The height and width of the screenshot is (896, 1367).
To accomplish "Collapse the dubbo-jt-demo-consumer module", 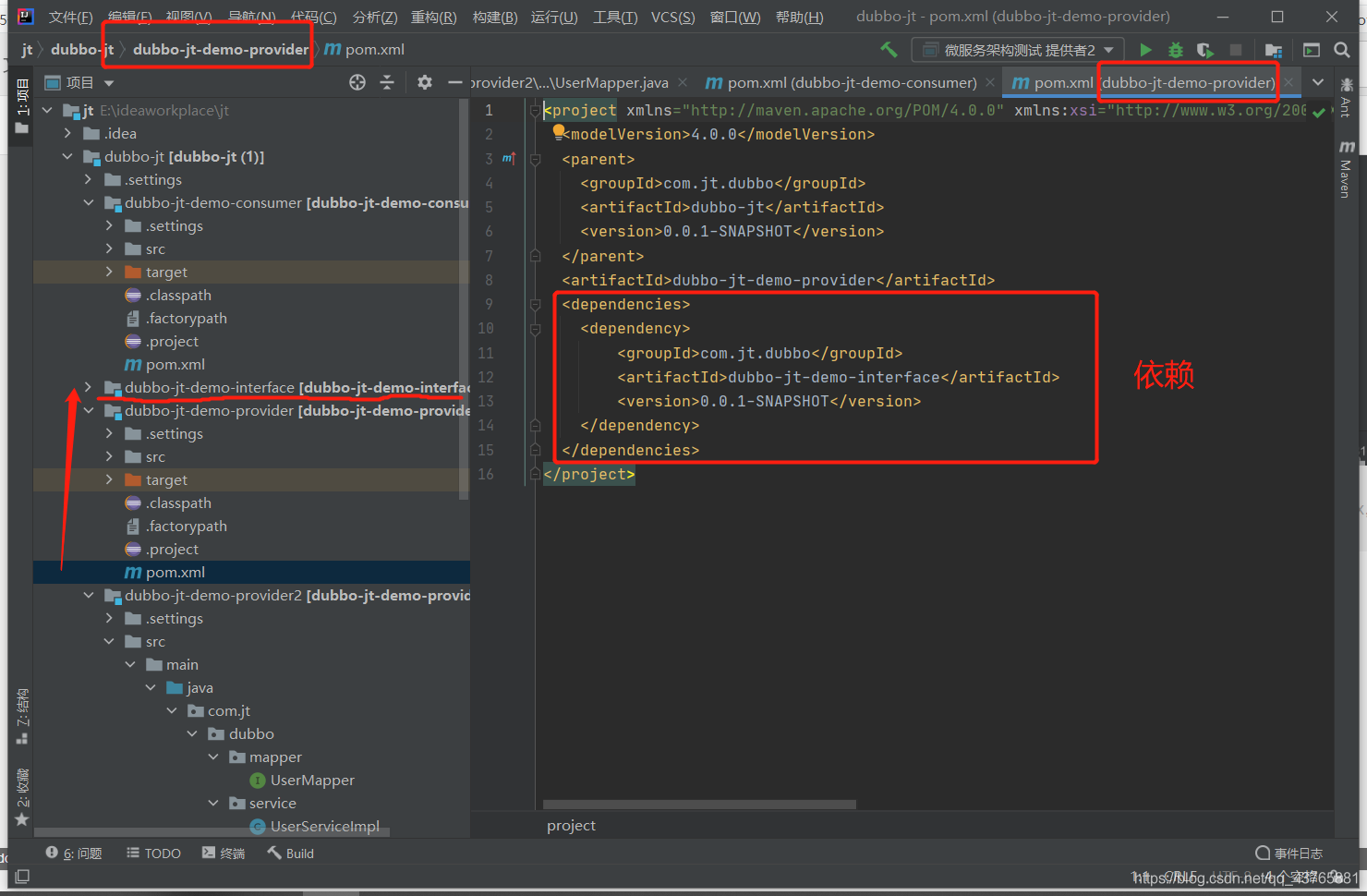I will coord(89,202).
